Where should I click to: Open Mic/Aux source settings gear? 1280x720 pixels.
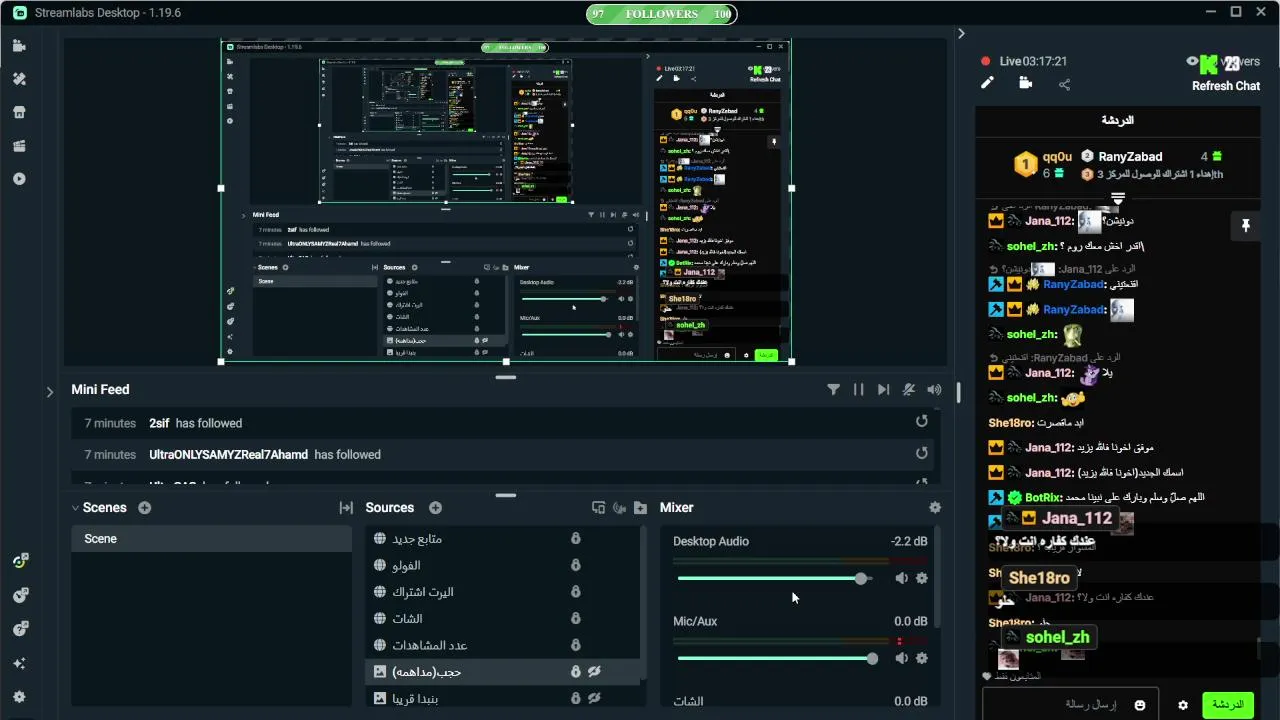point(922,658)
